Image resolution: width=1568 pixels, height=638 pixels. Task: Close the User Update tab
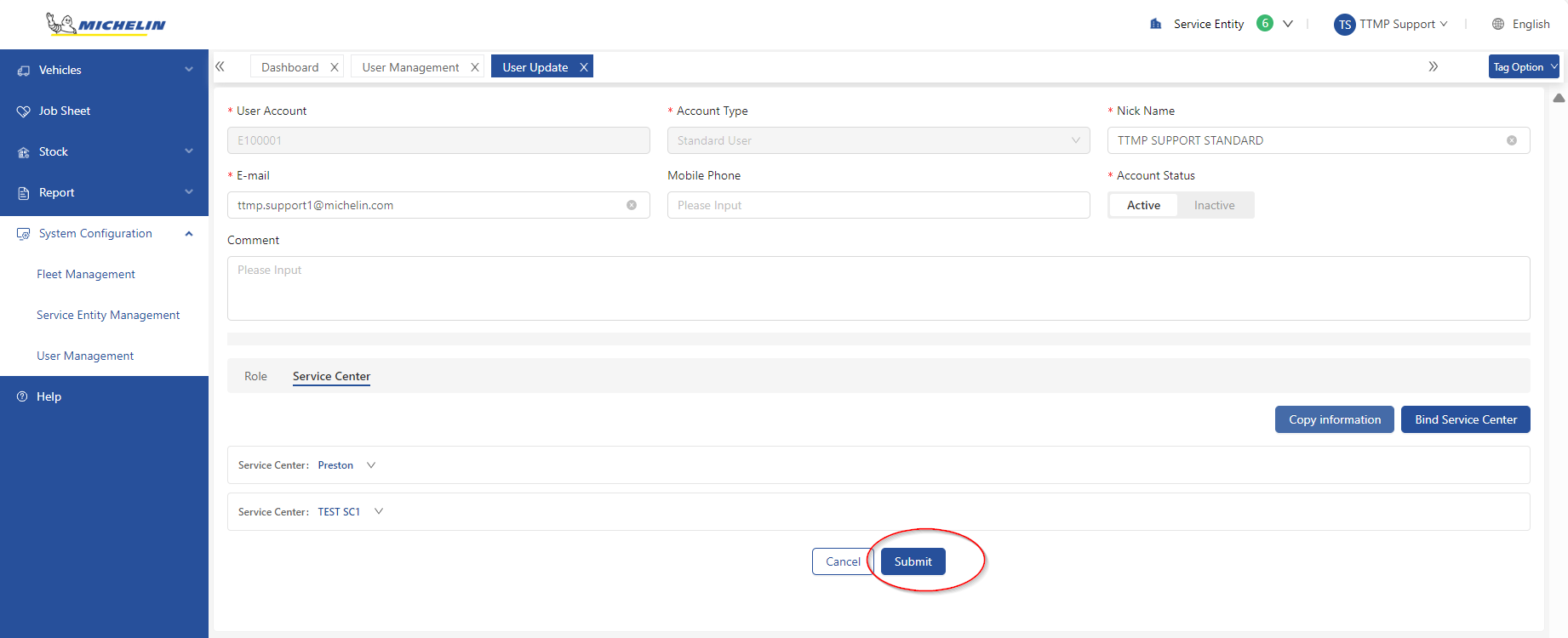click(x=584, y=67)
